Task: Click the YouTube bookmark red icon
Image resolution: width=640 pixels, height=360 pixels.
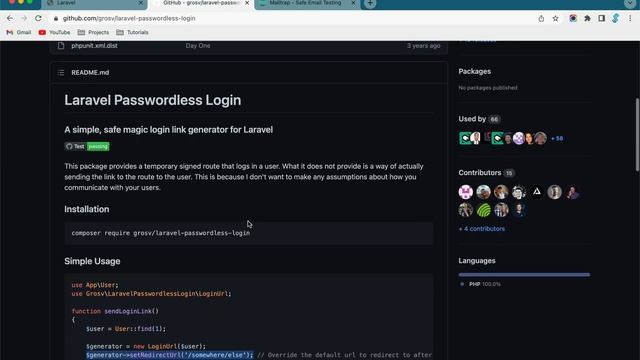Action: (42, 32)
